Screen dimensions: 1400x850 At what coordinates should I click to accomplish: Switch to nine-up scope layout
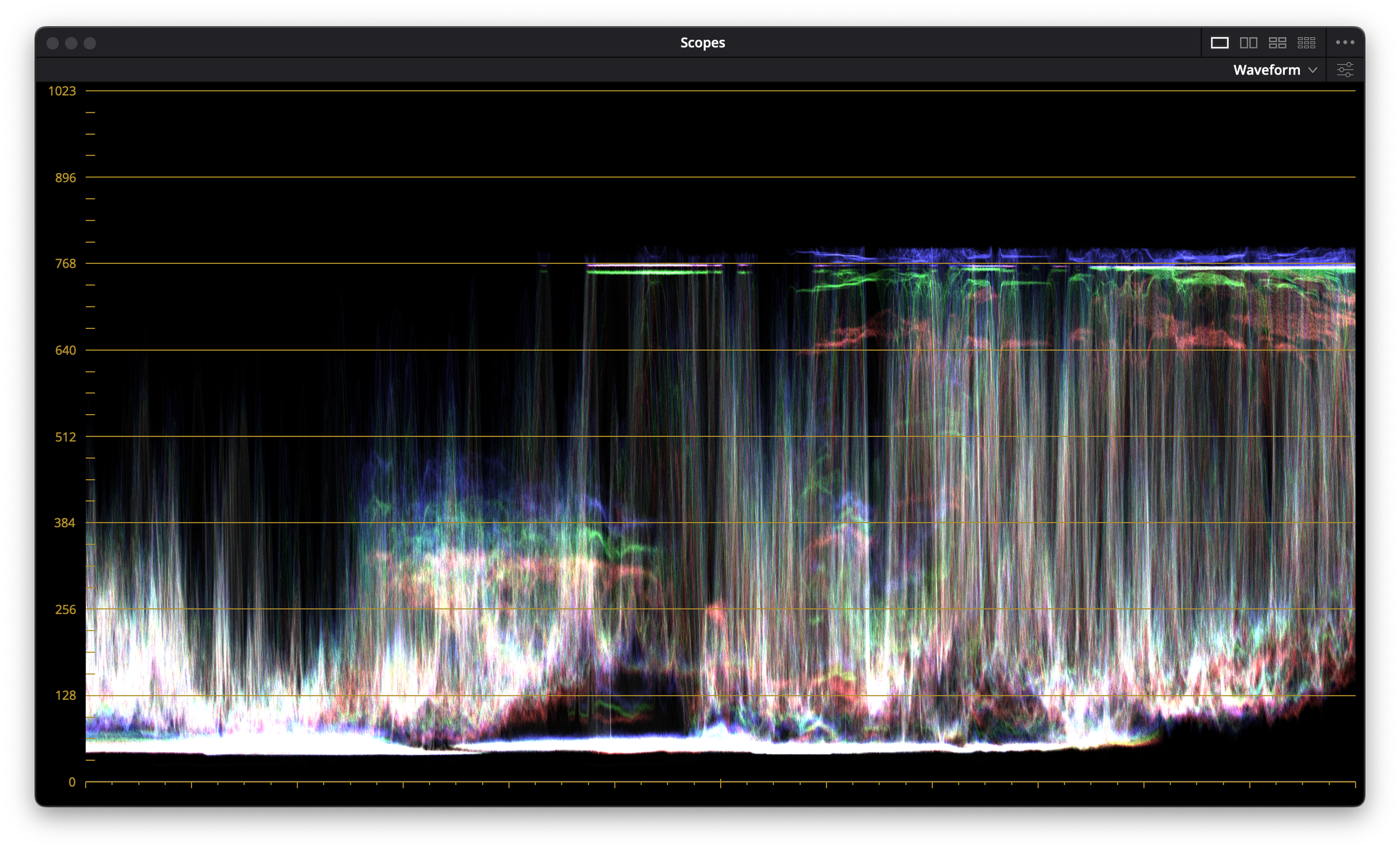click(1306, 43)
